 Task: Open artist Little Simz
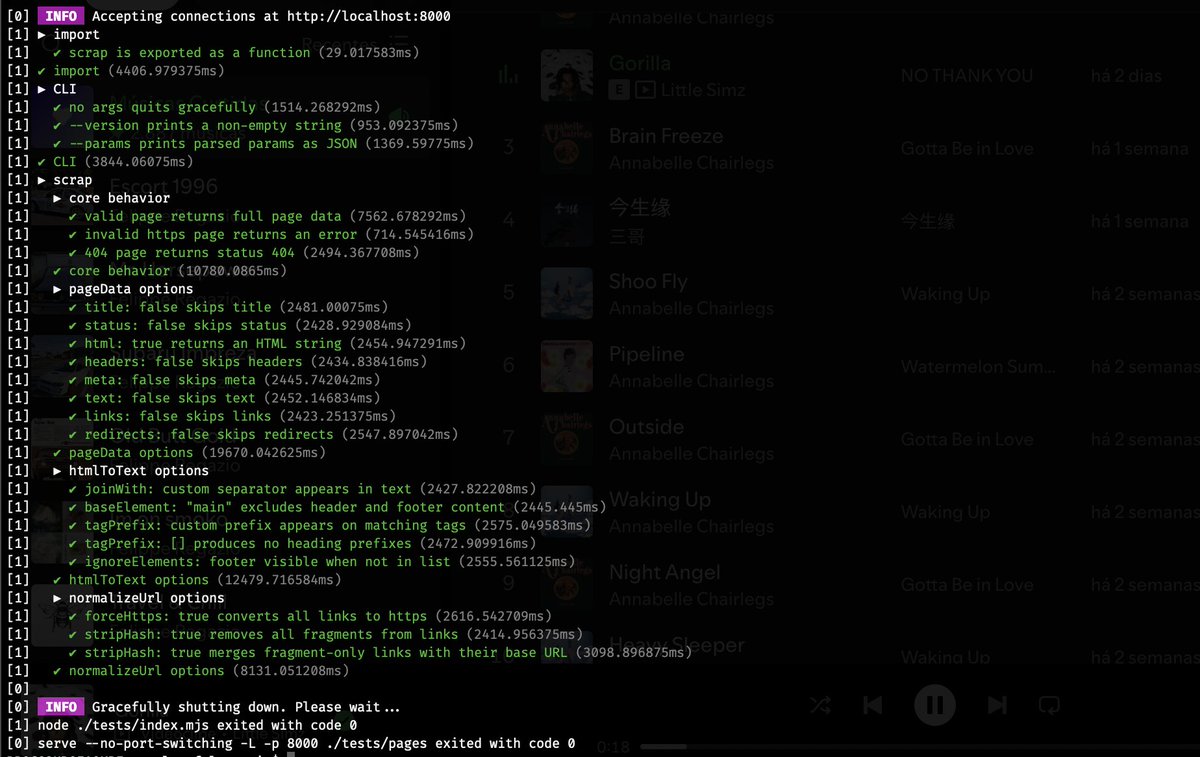[703, 90]
